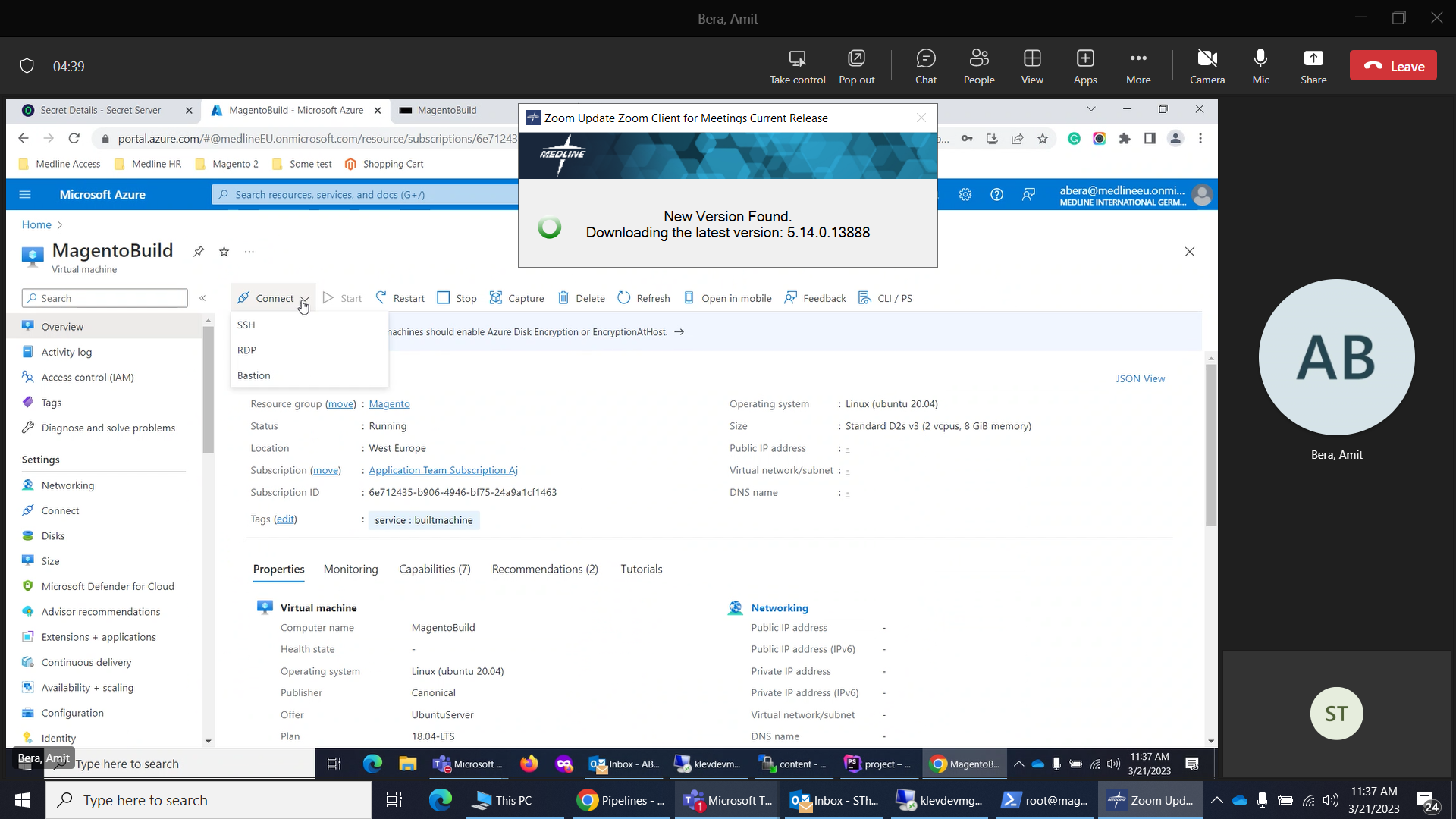The width and height of the screenshot is (1456, 819).
Task: Open the More options in Teams
Action: click(1137, 66)
